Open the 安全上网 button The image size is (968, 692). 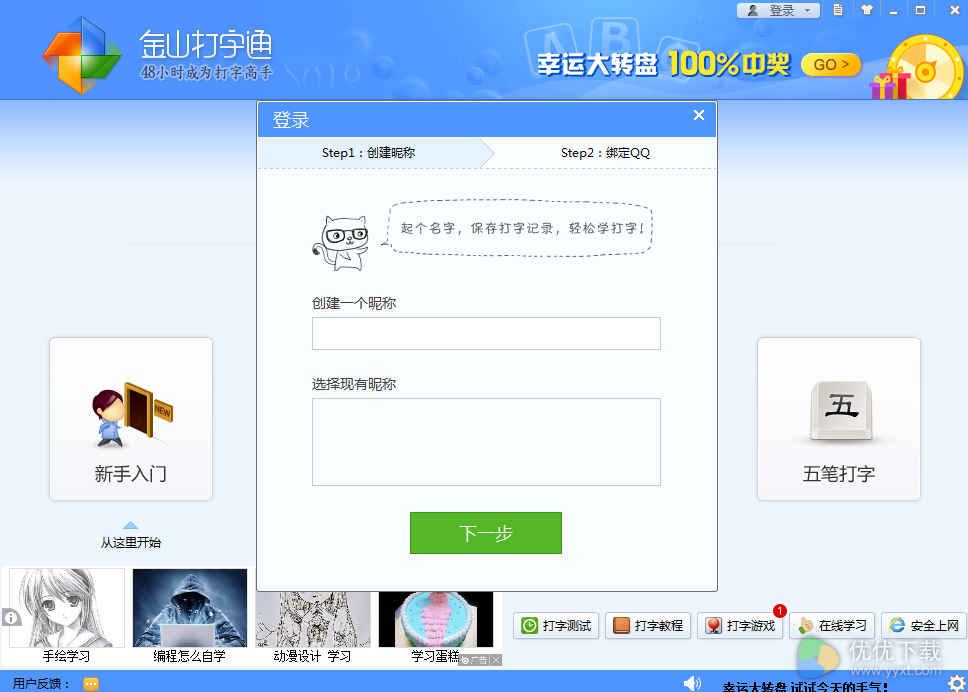tap(924, 625)
